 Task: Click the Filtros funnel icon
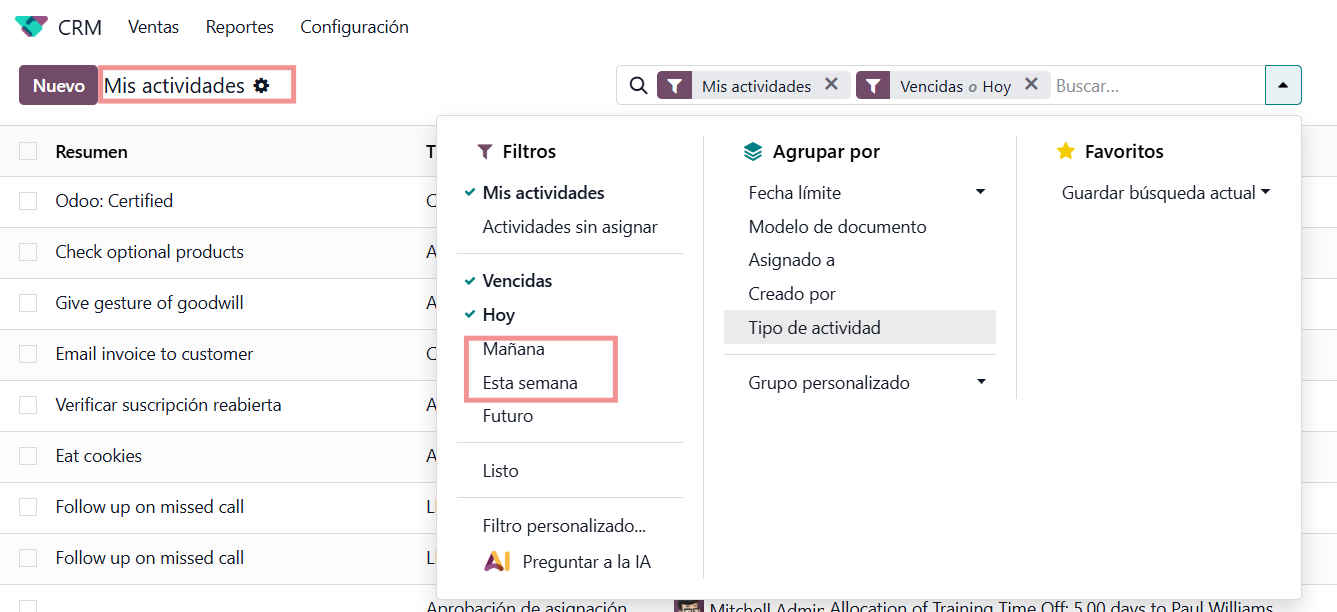(x=485, y=152)
